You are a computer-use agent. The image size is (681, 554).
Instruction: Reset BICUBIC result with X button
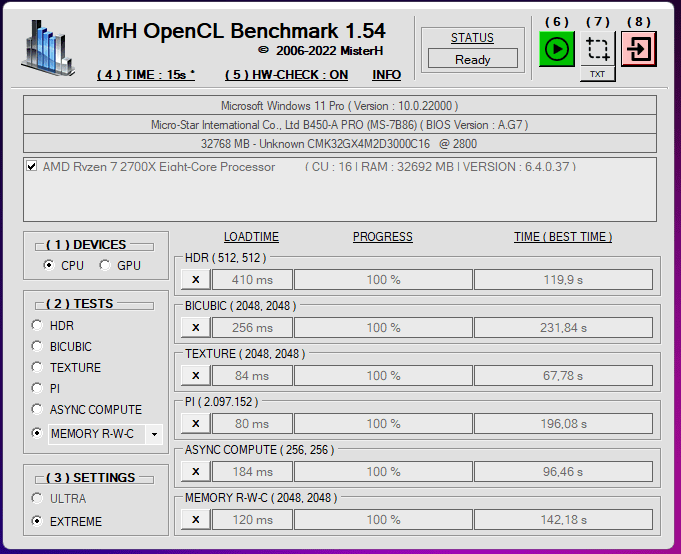tap(196, 327)
